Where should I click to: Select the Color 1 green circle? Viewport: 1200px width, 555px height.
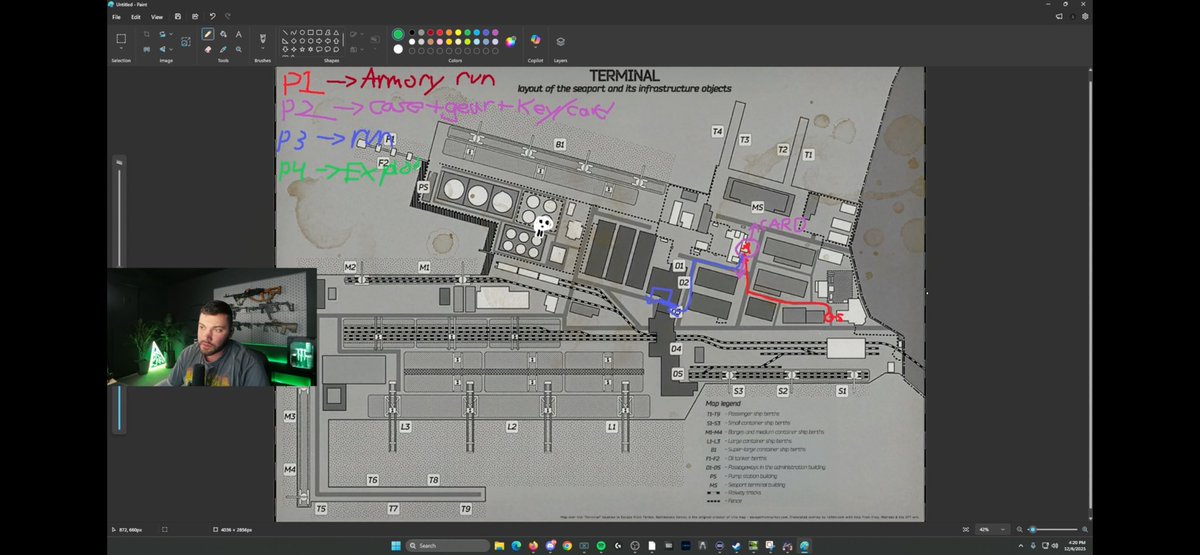pyautogui.click(x=398, y=34)
